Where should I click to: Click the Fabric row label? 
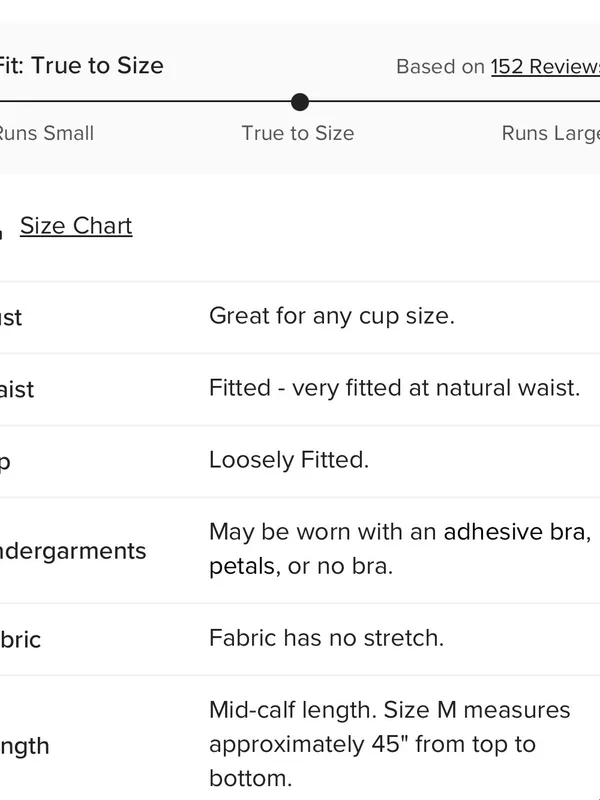click(20, 640)
